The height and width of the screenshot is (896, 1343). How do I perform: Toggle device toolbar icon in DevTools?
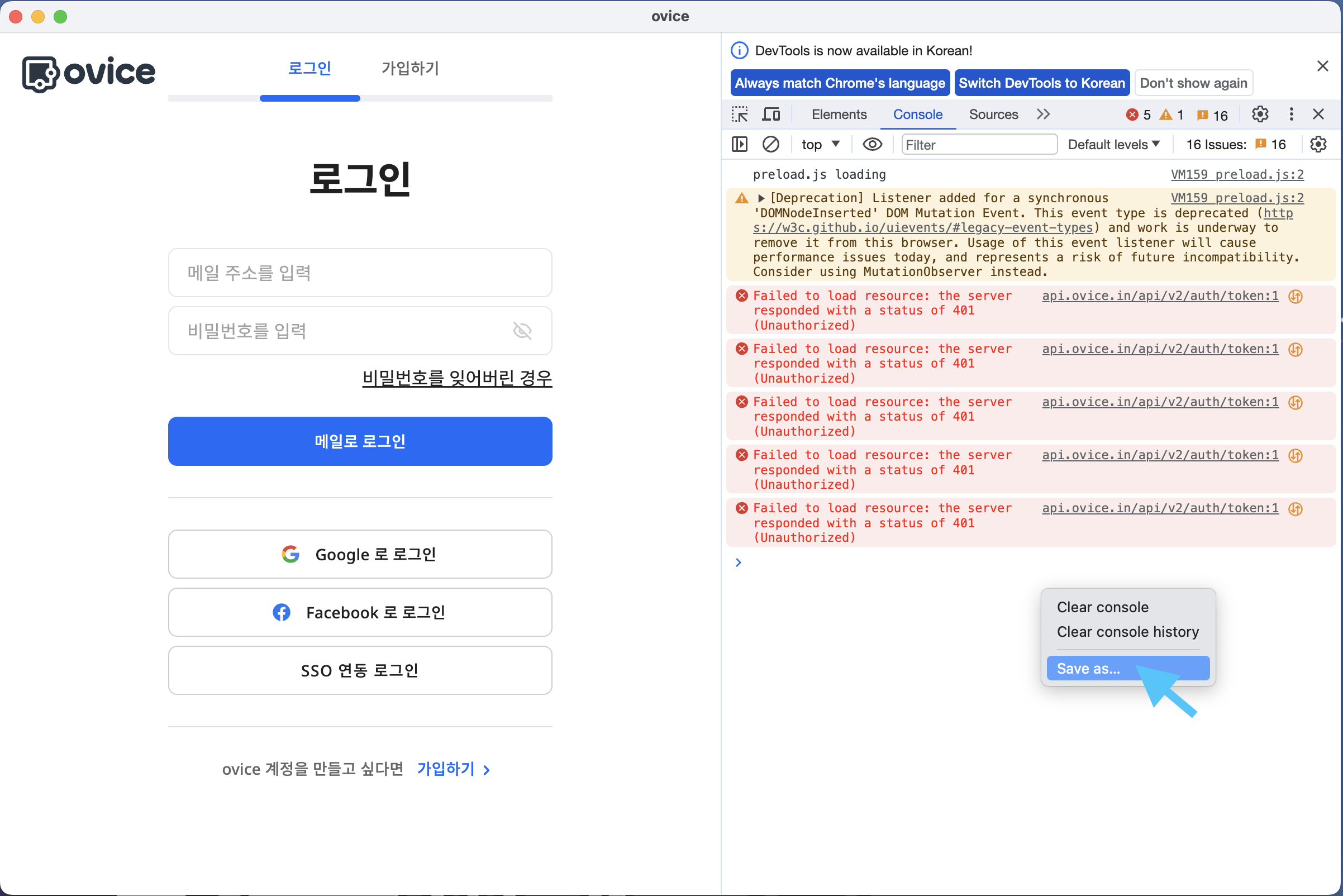pos(771,115)
